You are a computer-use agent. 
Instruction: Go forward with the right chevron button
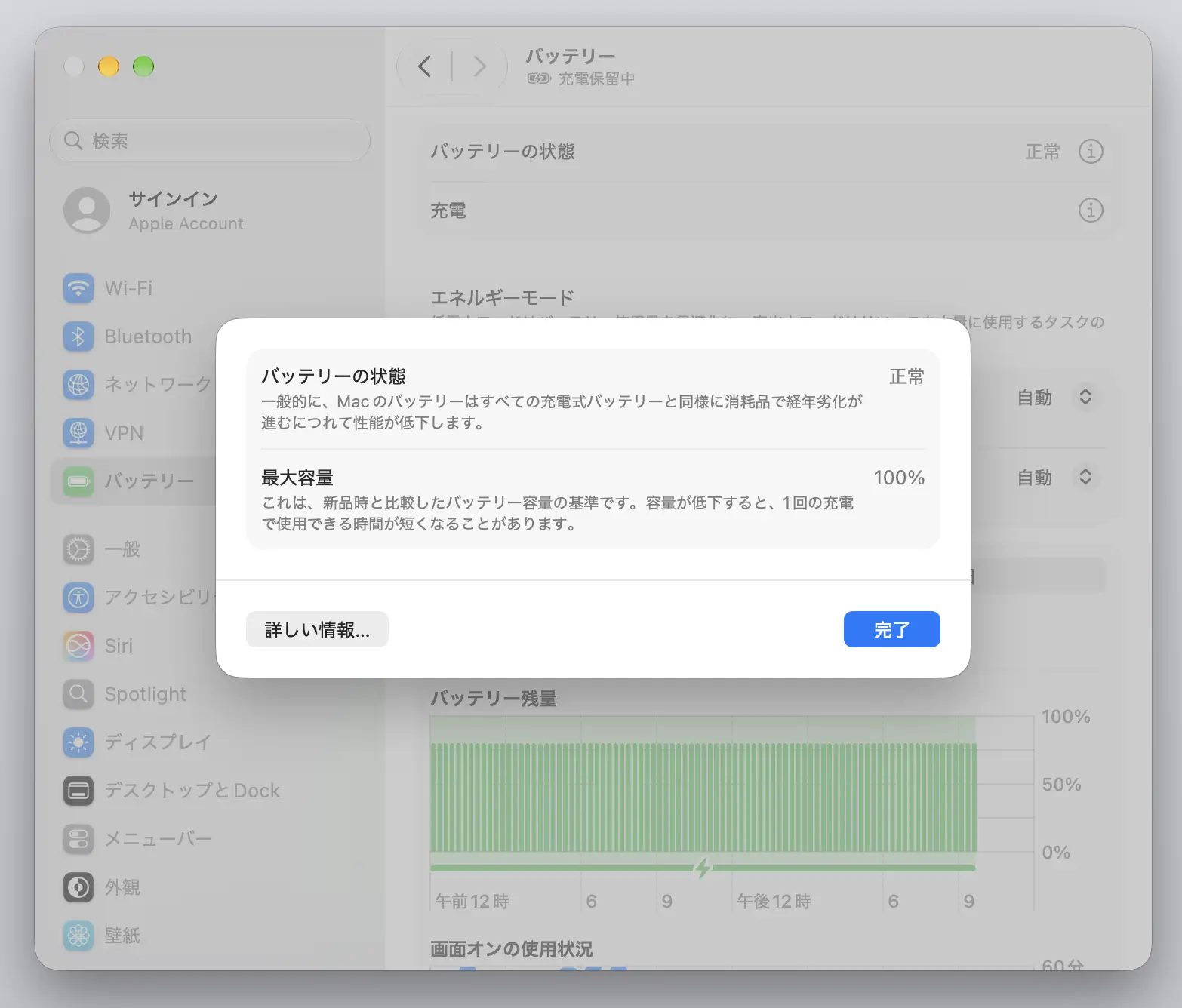pyautogui.click(x=479, y=66)
